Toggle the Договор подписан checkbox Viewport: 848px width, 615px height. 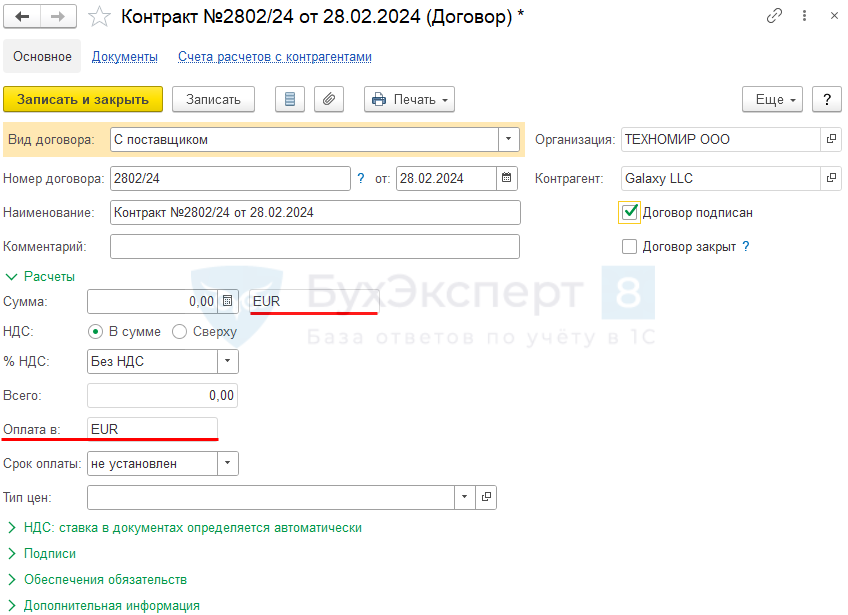(x=629, y=212)
